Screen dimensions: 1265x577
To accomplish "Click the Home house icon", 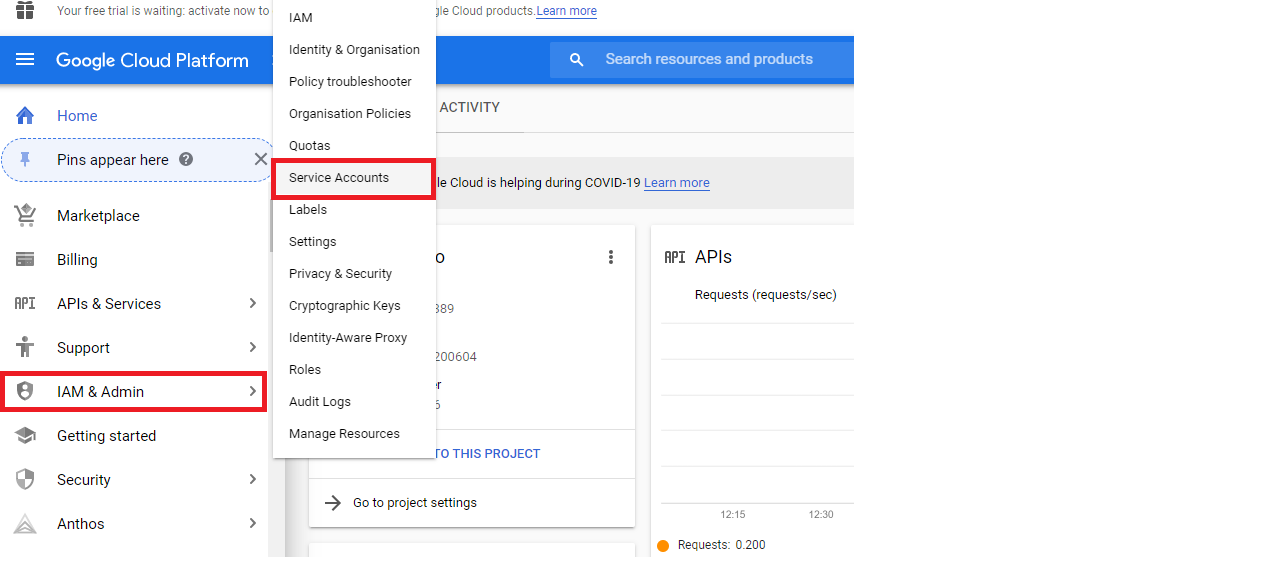I will pos(25,115).
